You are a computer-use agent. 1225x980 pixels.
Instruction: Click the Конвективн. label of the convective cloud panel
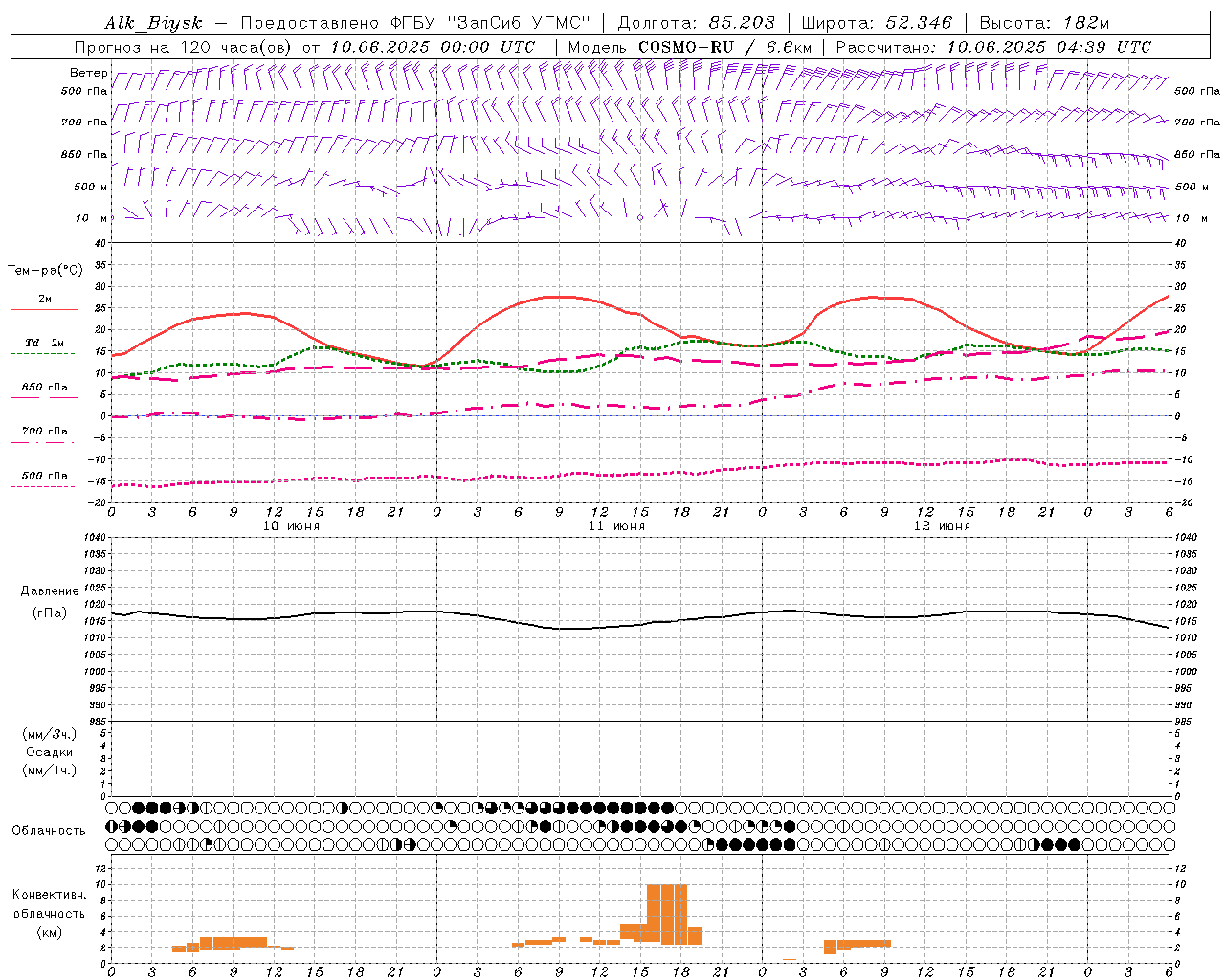coord(50,895)
